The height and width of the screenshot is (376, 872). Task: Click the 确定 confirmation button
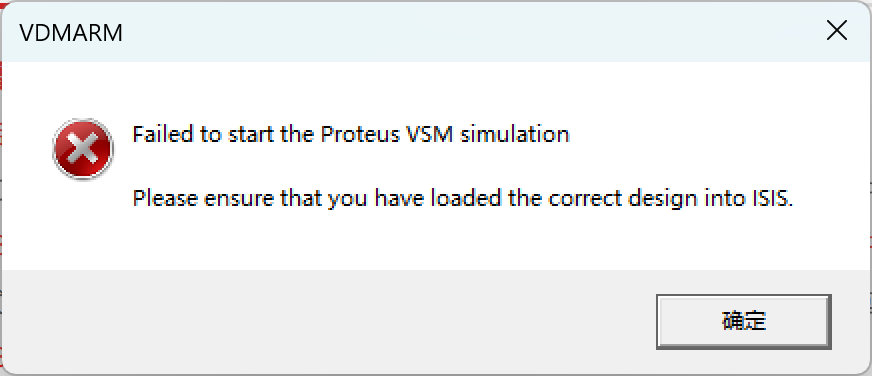pos(744,321)
